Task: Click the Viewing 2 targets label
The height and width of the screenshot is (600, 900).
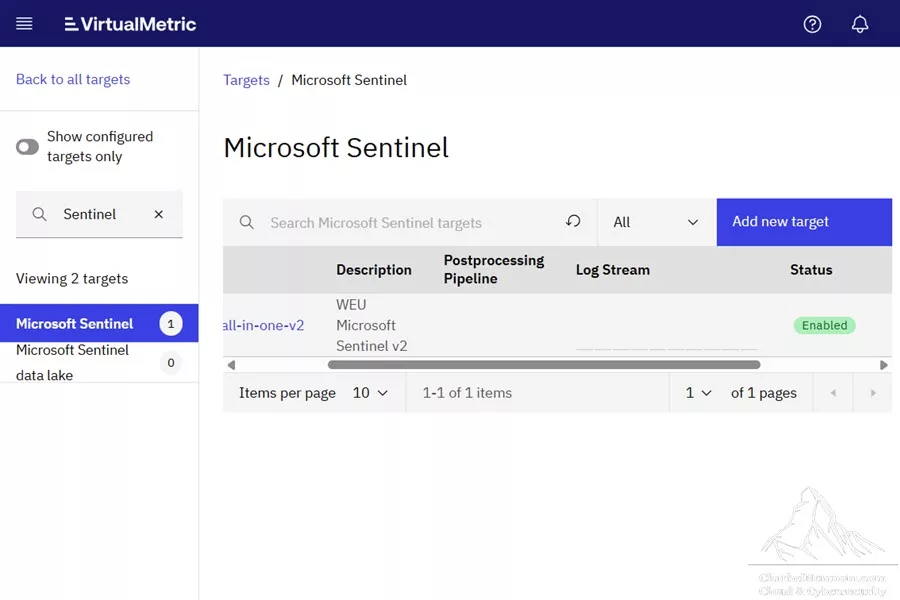Action: pos(72,278)
